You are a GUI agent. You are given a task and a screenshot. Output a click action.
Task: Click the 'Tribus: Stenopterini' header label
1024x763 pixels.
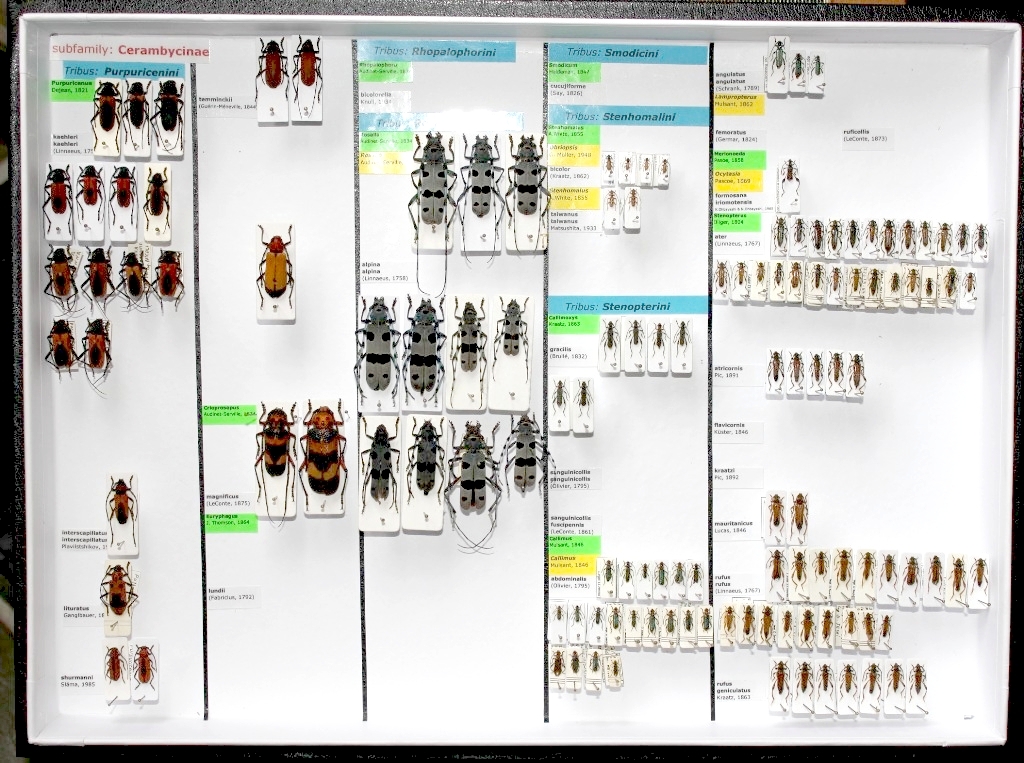coord(628,305)
